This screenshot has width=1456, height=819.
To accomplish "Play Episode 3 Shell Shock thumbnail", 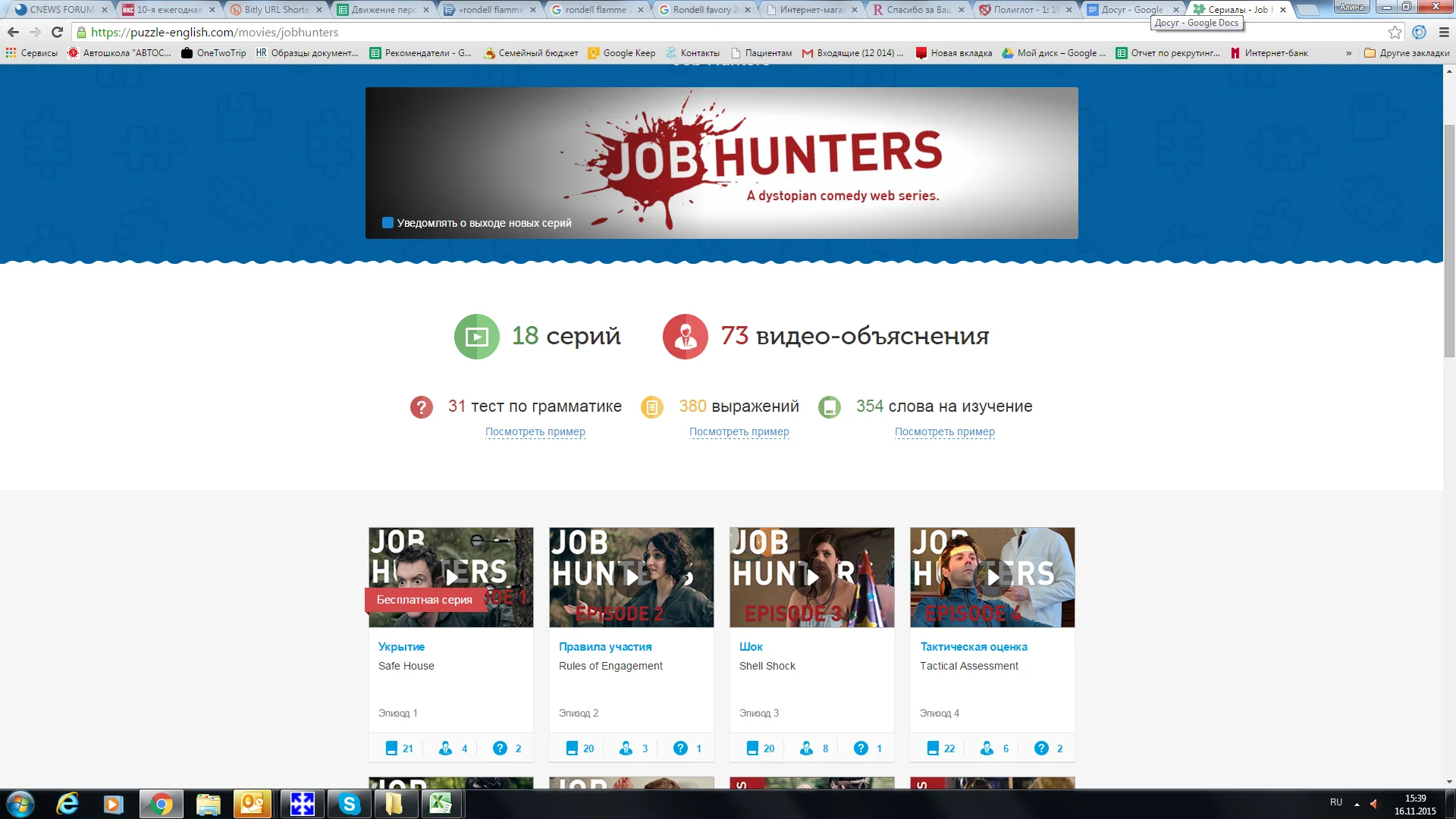I will pos(811,577).
